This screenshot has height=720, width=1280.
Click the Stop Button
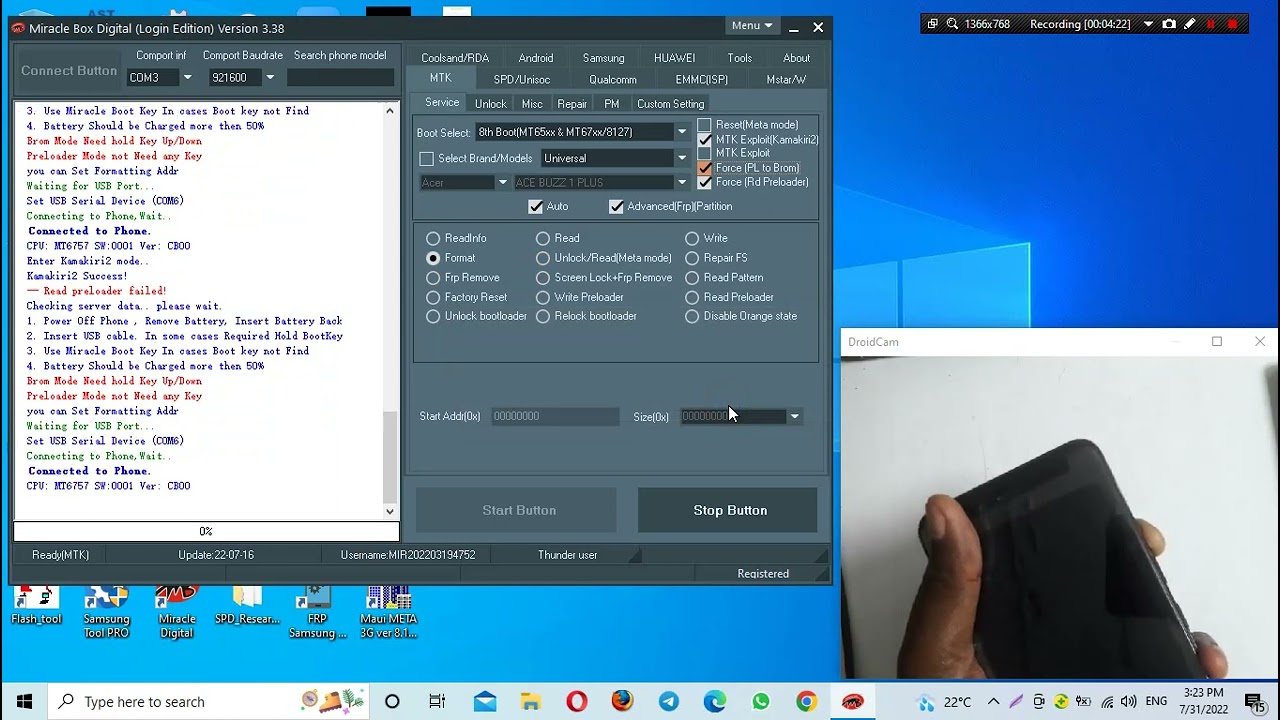pyautogui.click(x=728, y=510)
